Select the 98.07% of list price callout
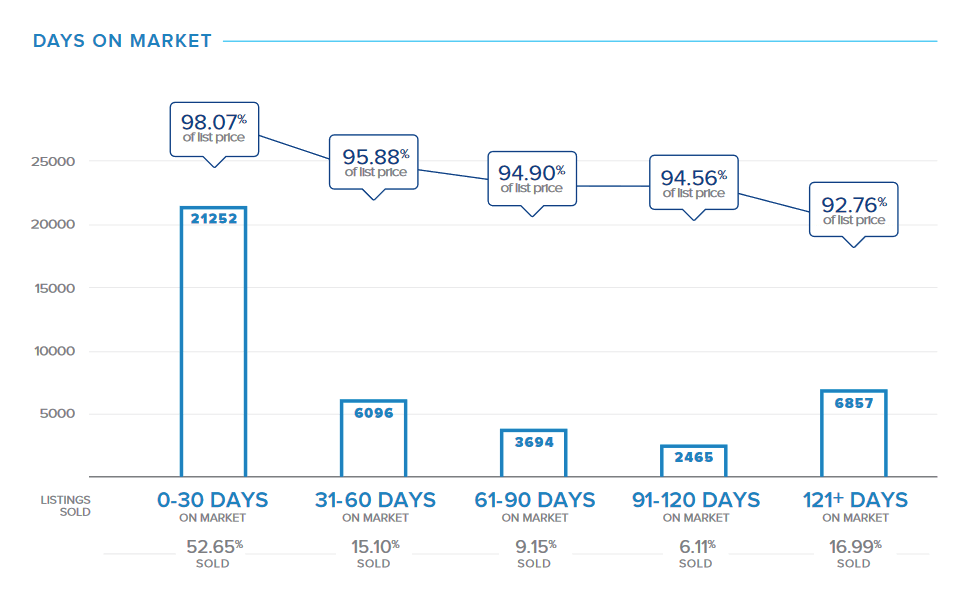 pos(214,128)
